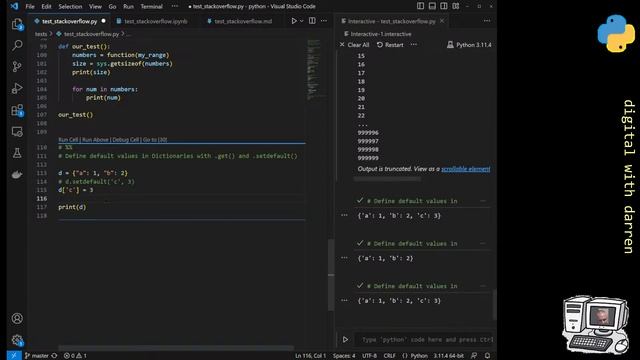Open the Explorer view in activity bar
The height and width of the screenshot is (360, 640).
(x=17, y=24)
